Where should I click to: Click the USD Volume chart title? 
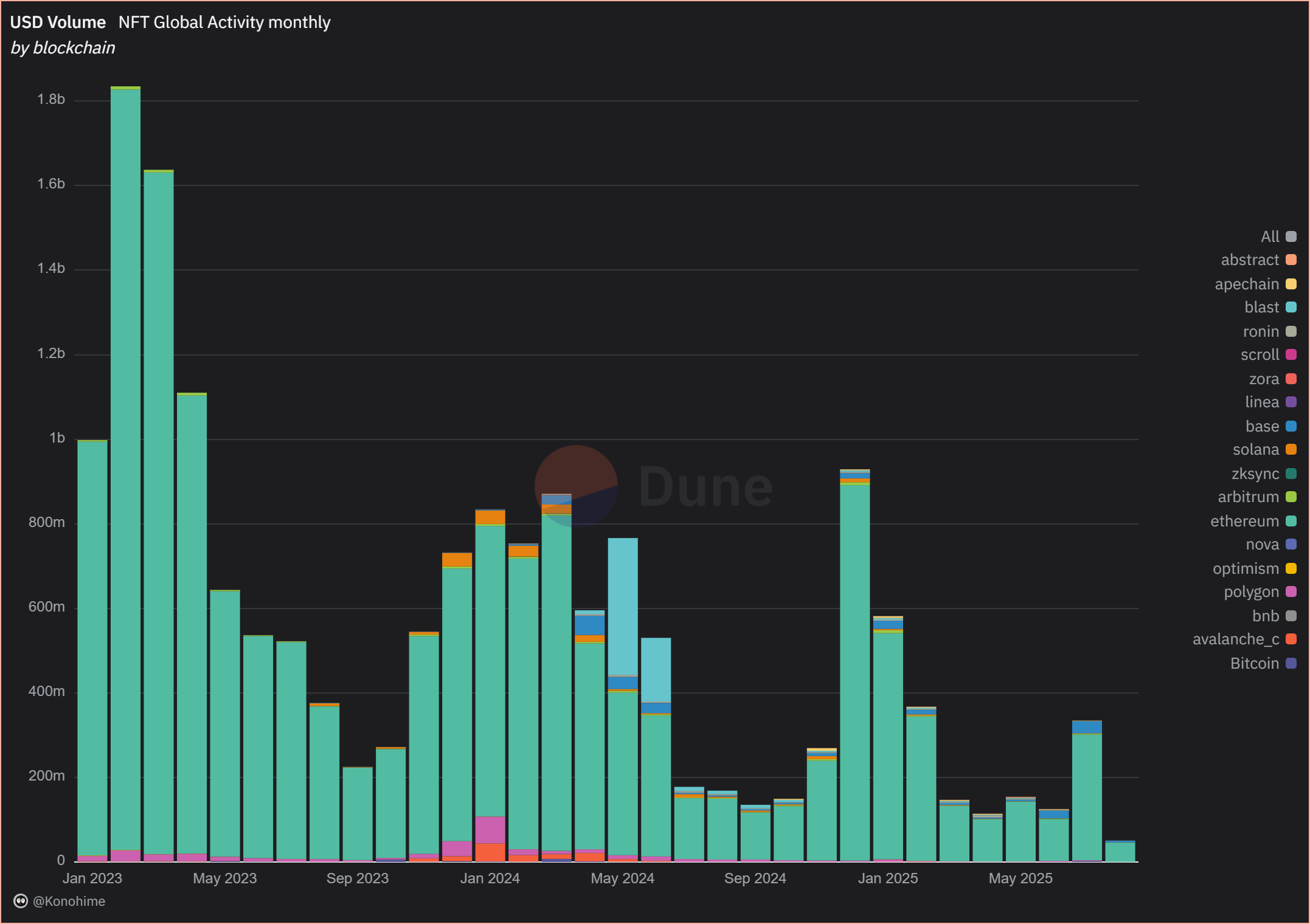click(x=58, y=22)
